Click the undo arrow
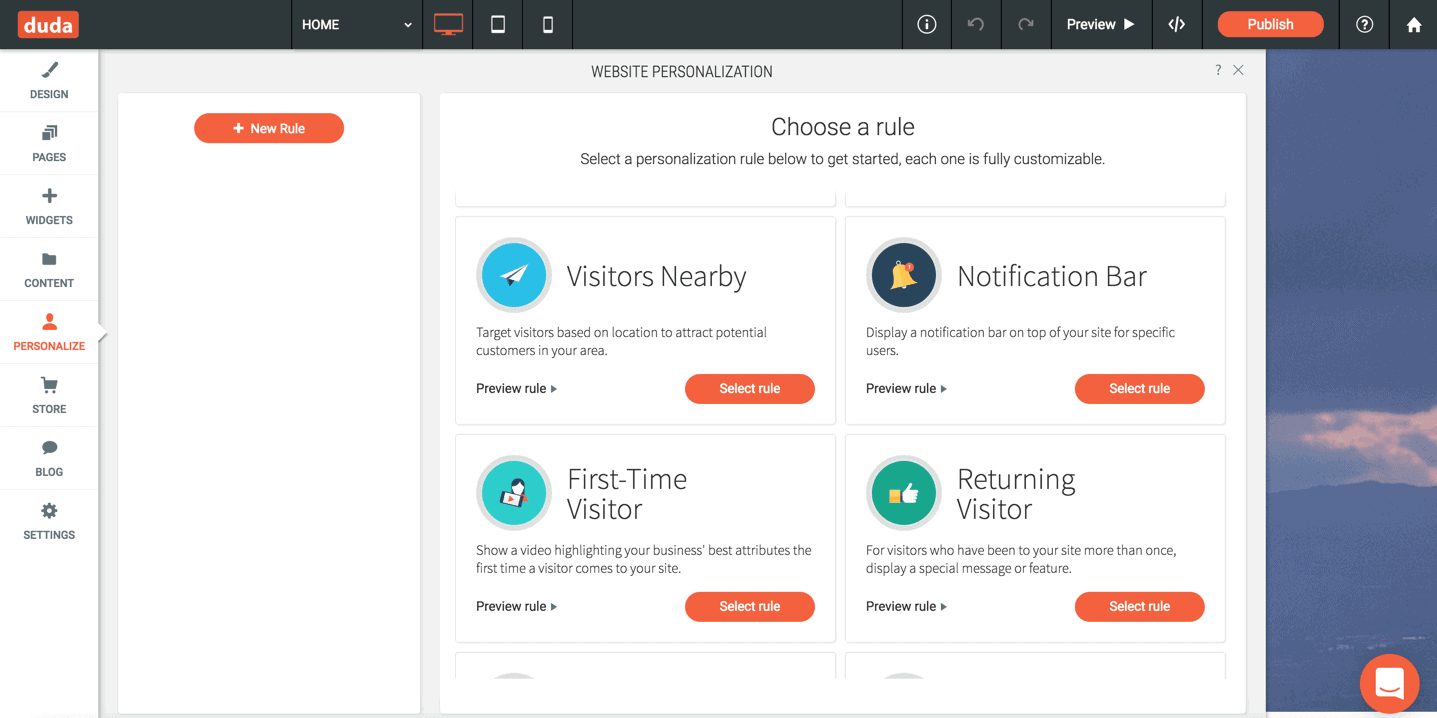 976,25
